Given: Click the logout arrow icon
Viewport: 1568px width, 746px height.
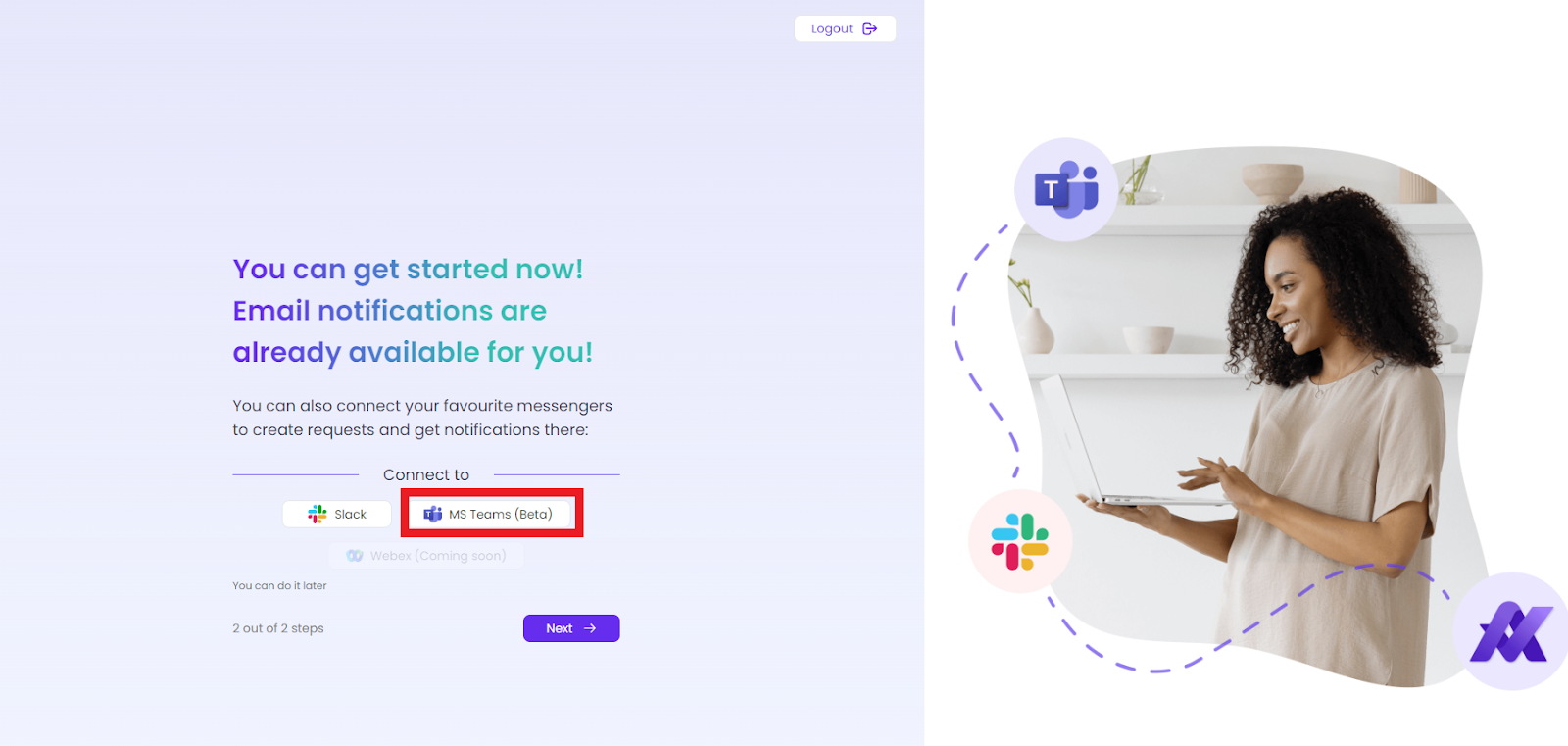Looking at the screenshot, I should [869, 28].
